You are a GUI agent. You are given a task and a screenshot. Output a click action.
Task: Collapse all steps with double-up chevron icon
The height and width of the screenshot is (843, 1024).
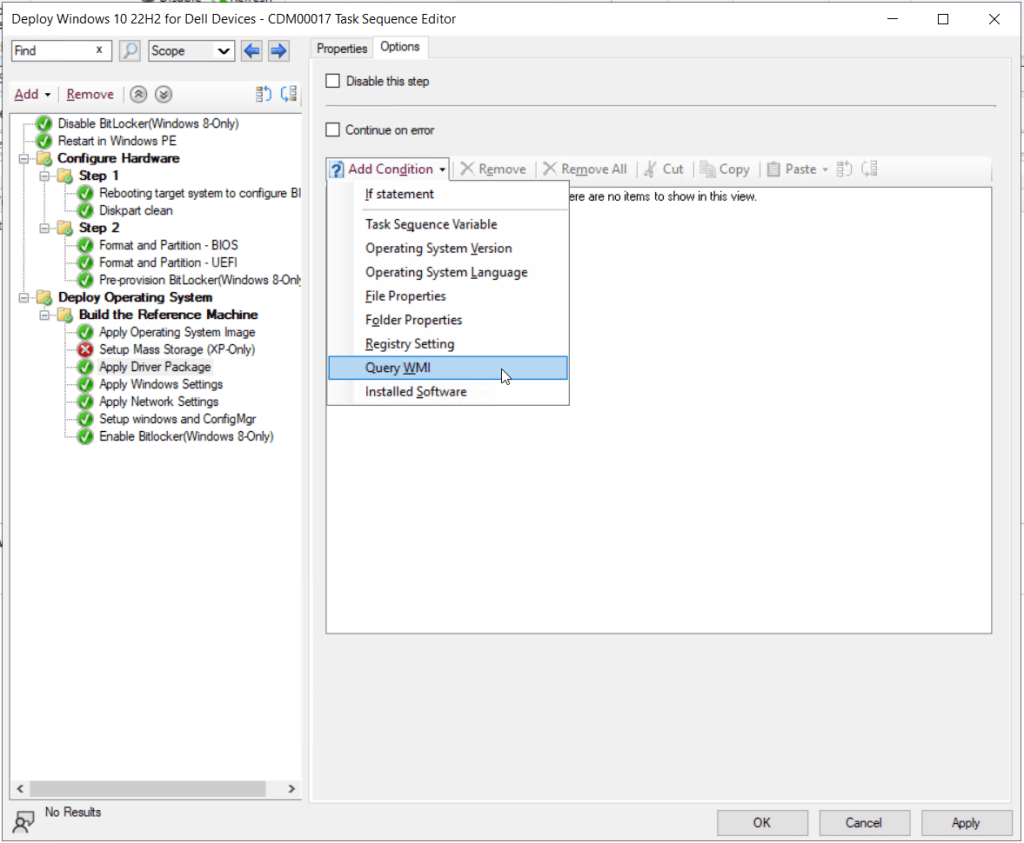point(139,94)
